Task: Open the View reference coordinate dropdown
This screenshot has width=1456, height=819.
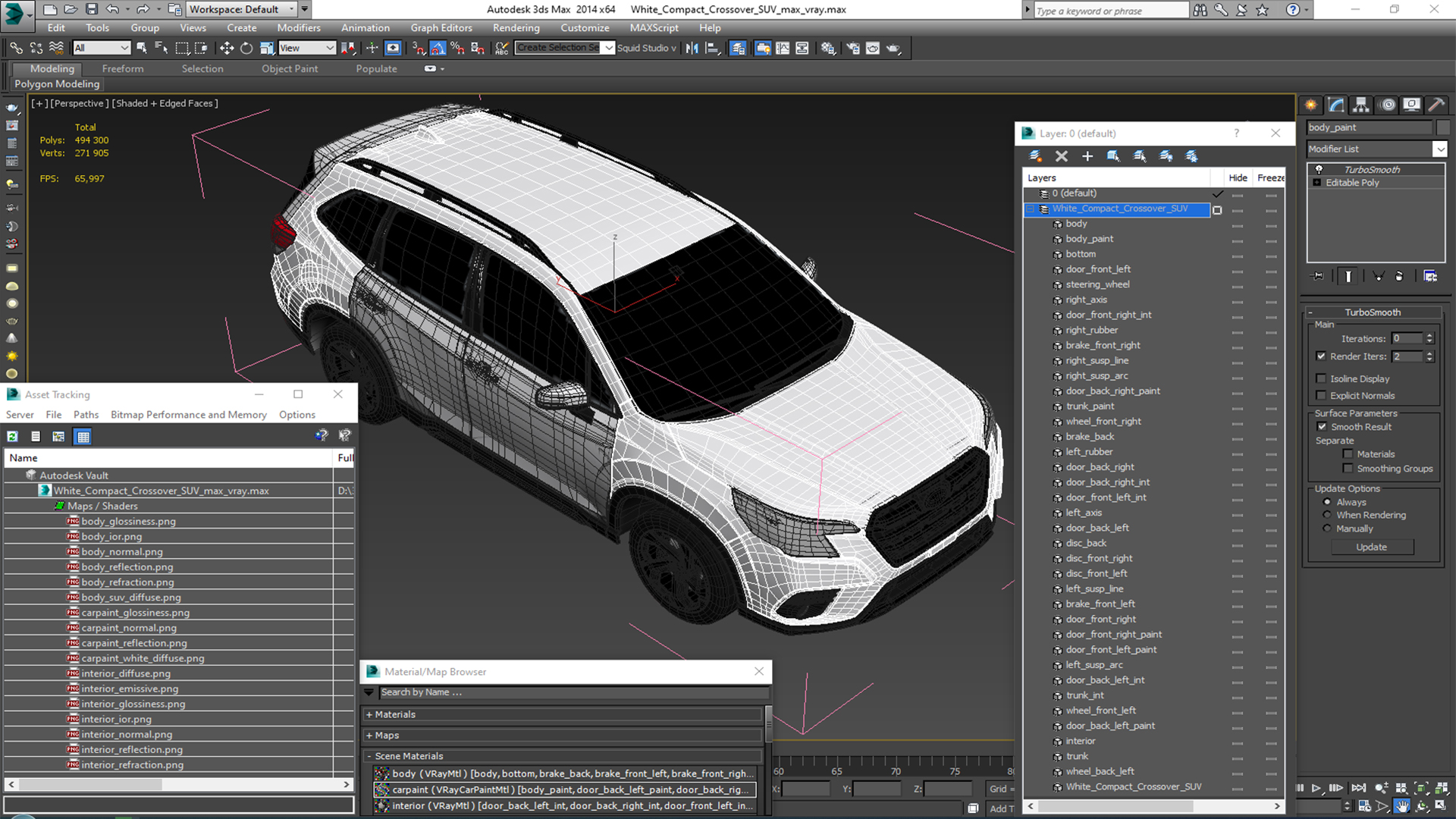Action: click(307, 48)
